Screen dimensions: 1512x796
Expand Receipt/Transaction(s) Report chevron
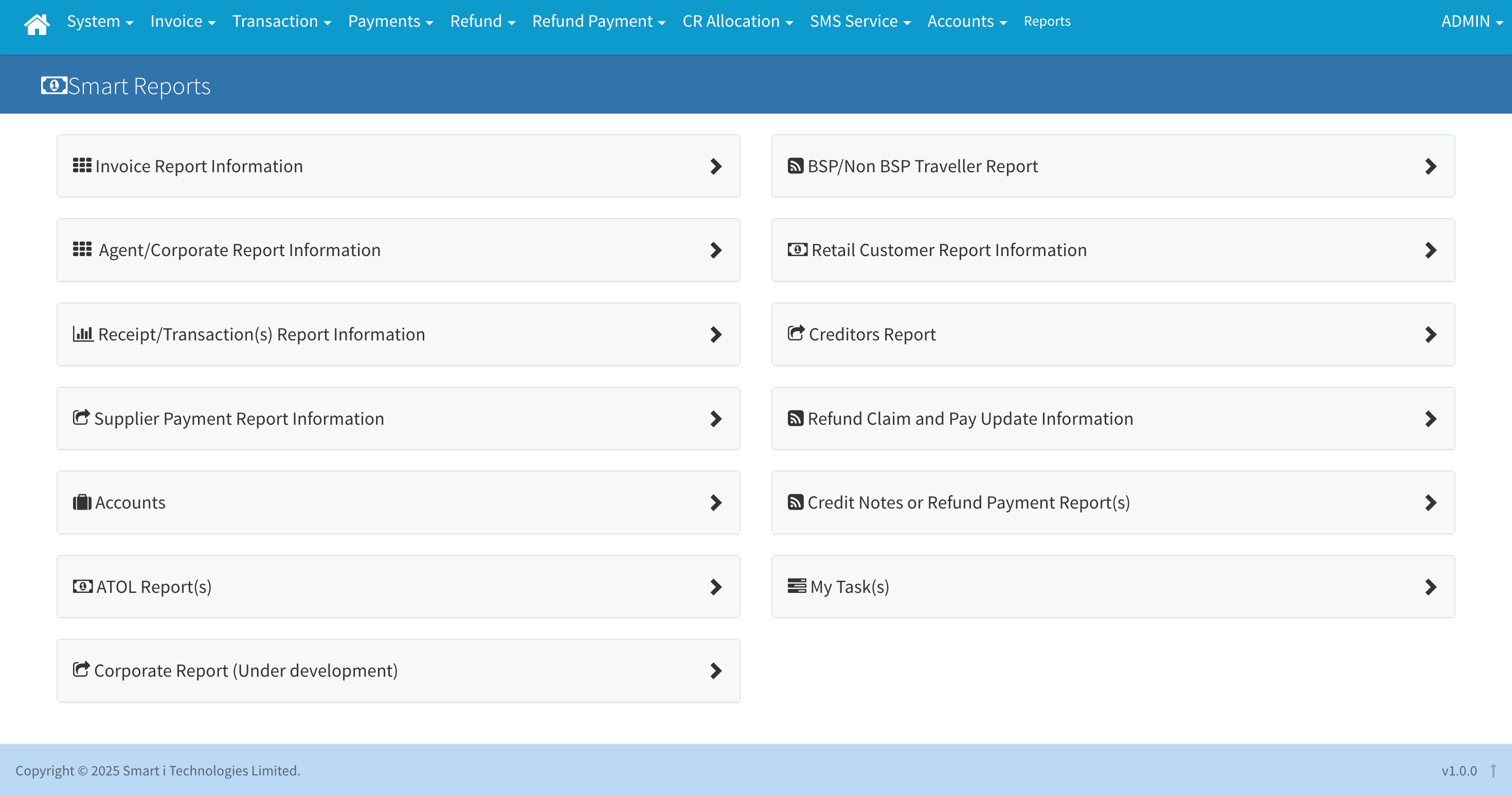pyautogui.click(x=715, y=335)
